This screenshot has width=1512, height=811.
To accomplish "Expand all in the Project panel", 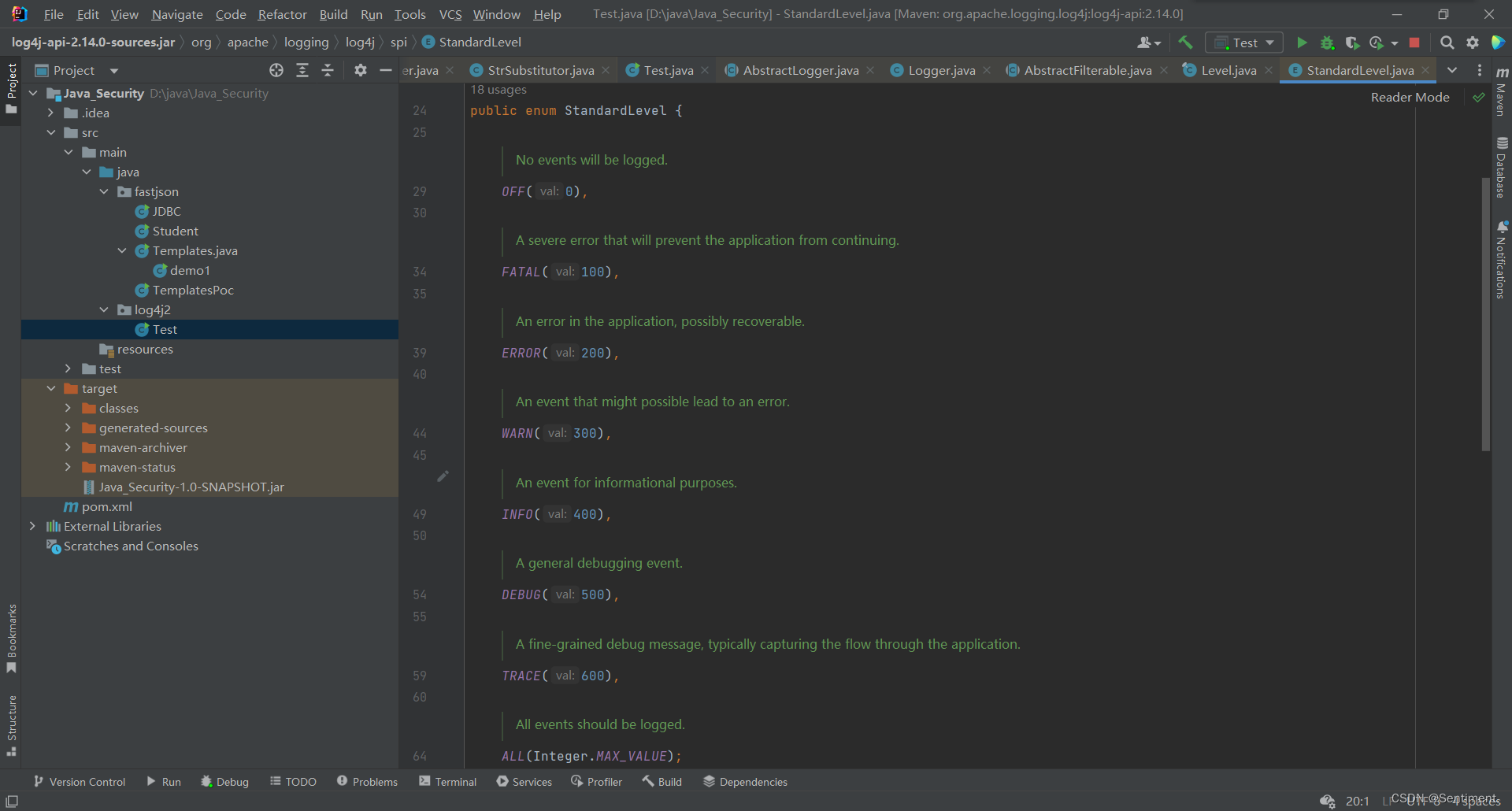I will pyautogui.click(x=302, y=70).
